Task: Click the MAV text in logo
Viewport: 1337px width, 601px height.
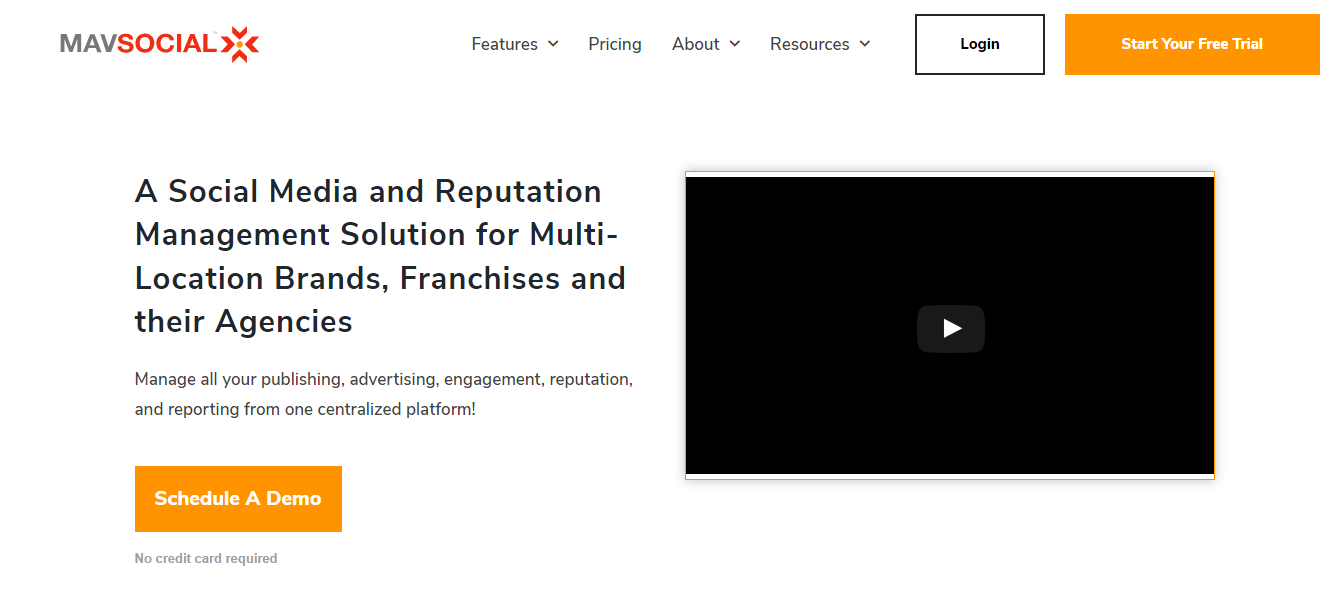Action: (88, 44)
